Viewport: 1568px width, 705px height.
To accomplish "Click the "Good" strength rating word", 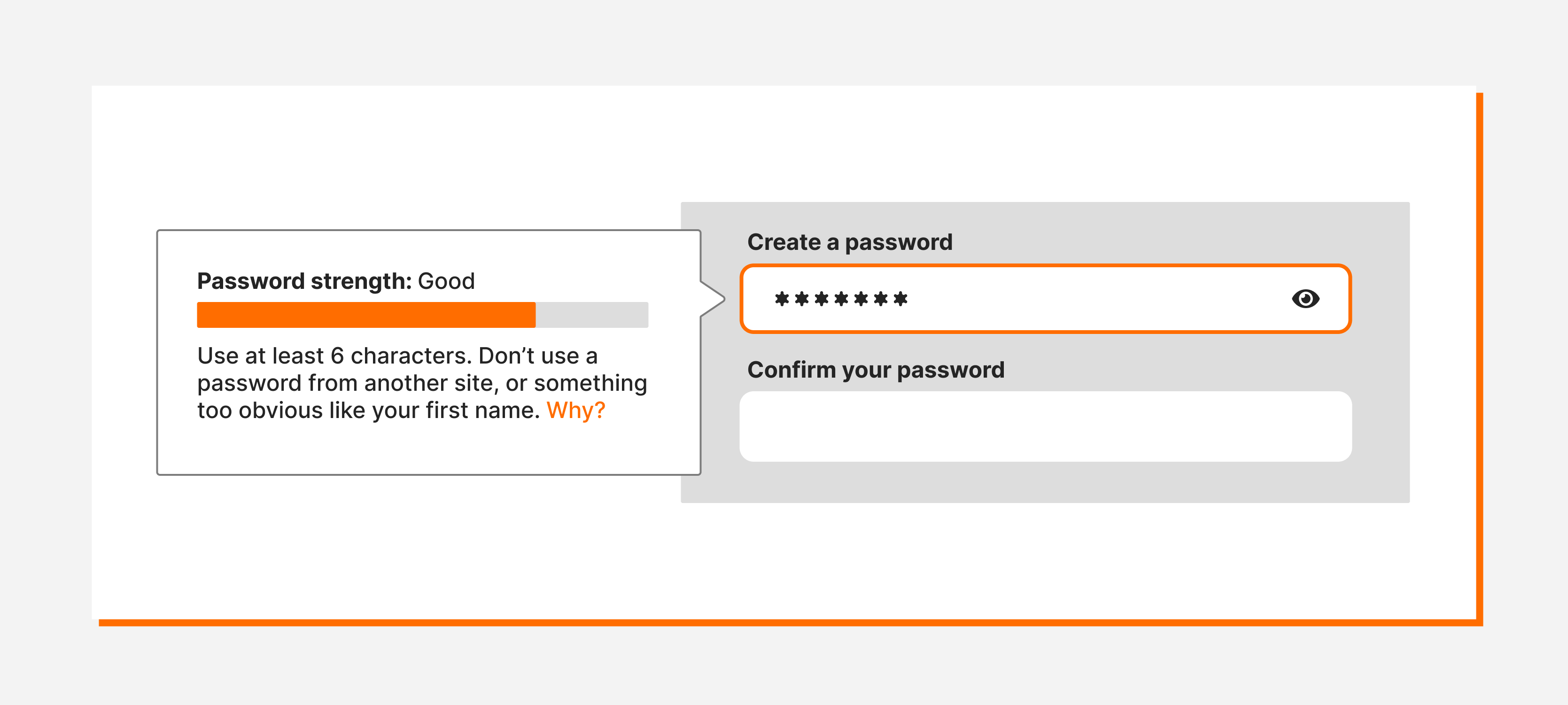I will (x=446, y=281).
